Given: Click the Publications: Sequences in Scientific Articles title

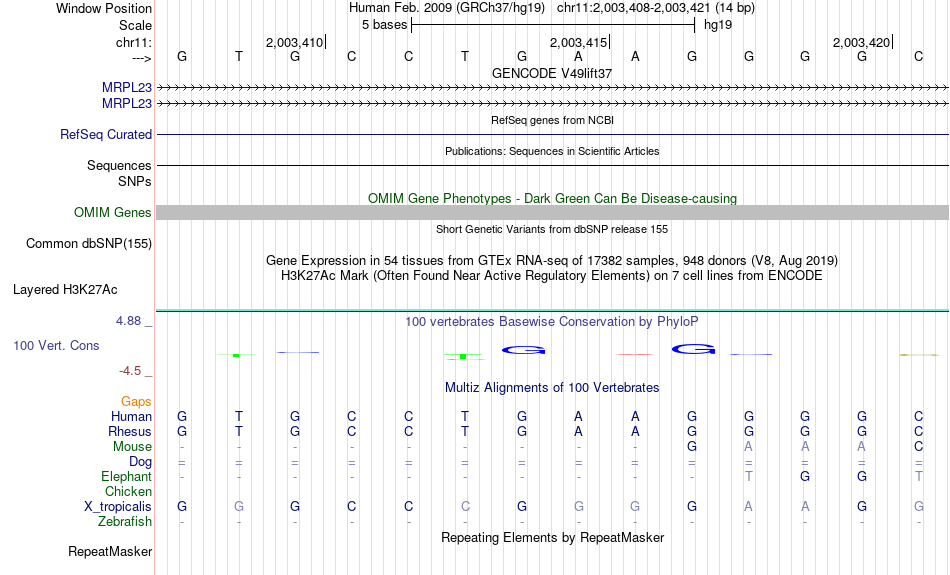Looking at the screenshot, I should point(552,151).
